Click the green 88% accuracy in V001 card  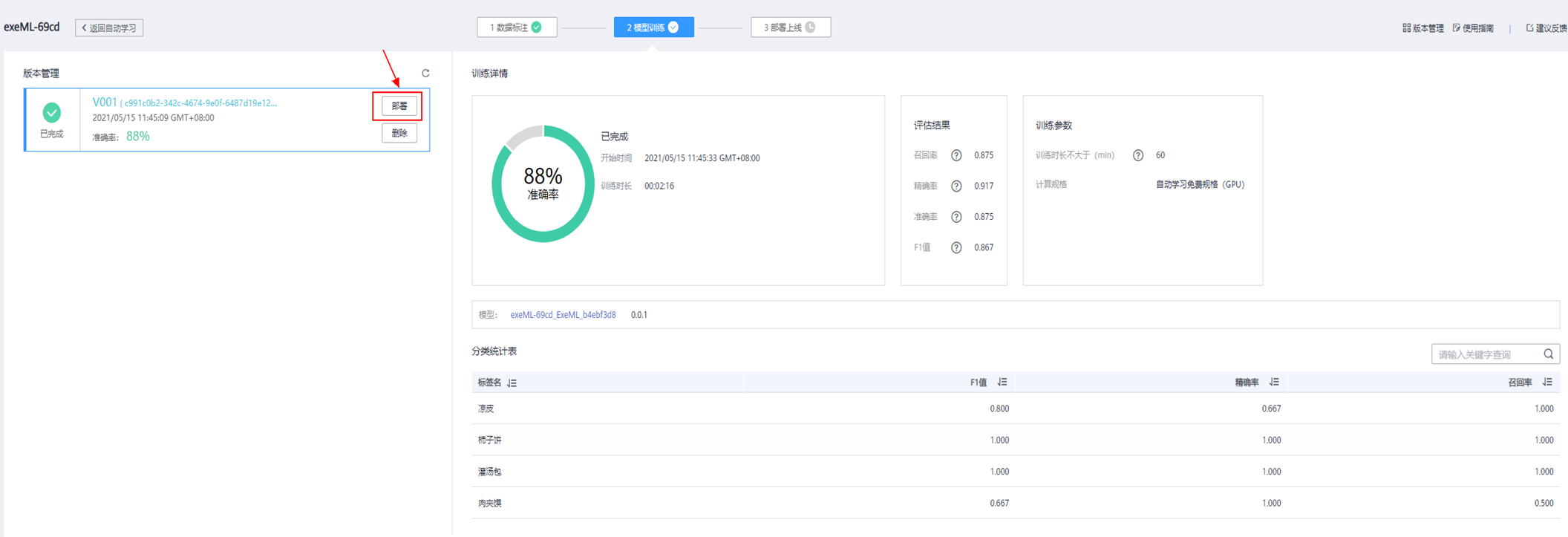tap(138, 137)
